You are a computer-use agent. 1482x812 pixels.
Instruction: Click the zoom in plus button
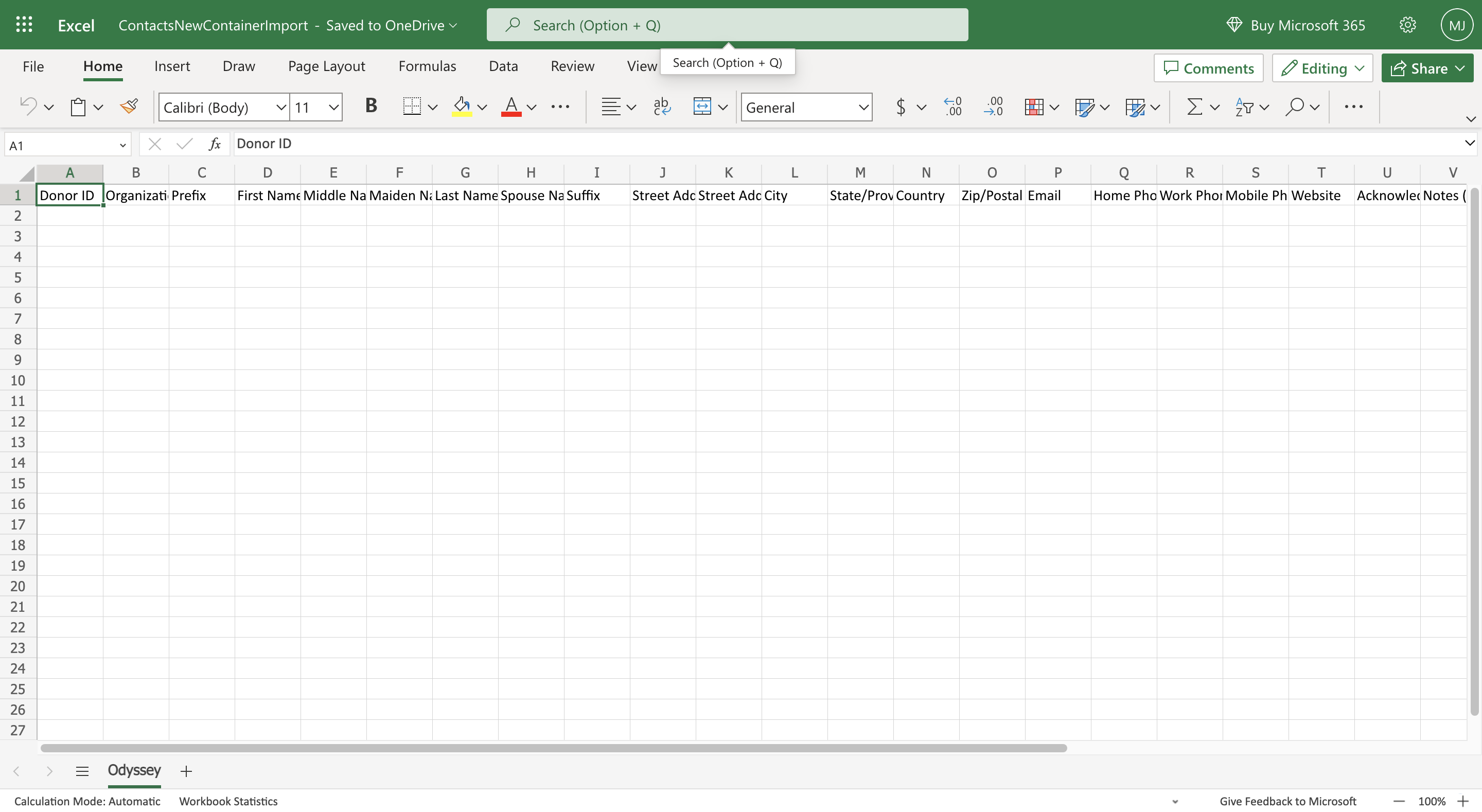coord(1463,801)
